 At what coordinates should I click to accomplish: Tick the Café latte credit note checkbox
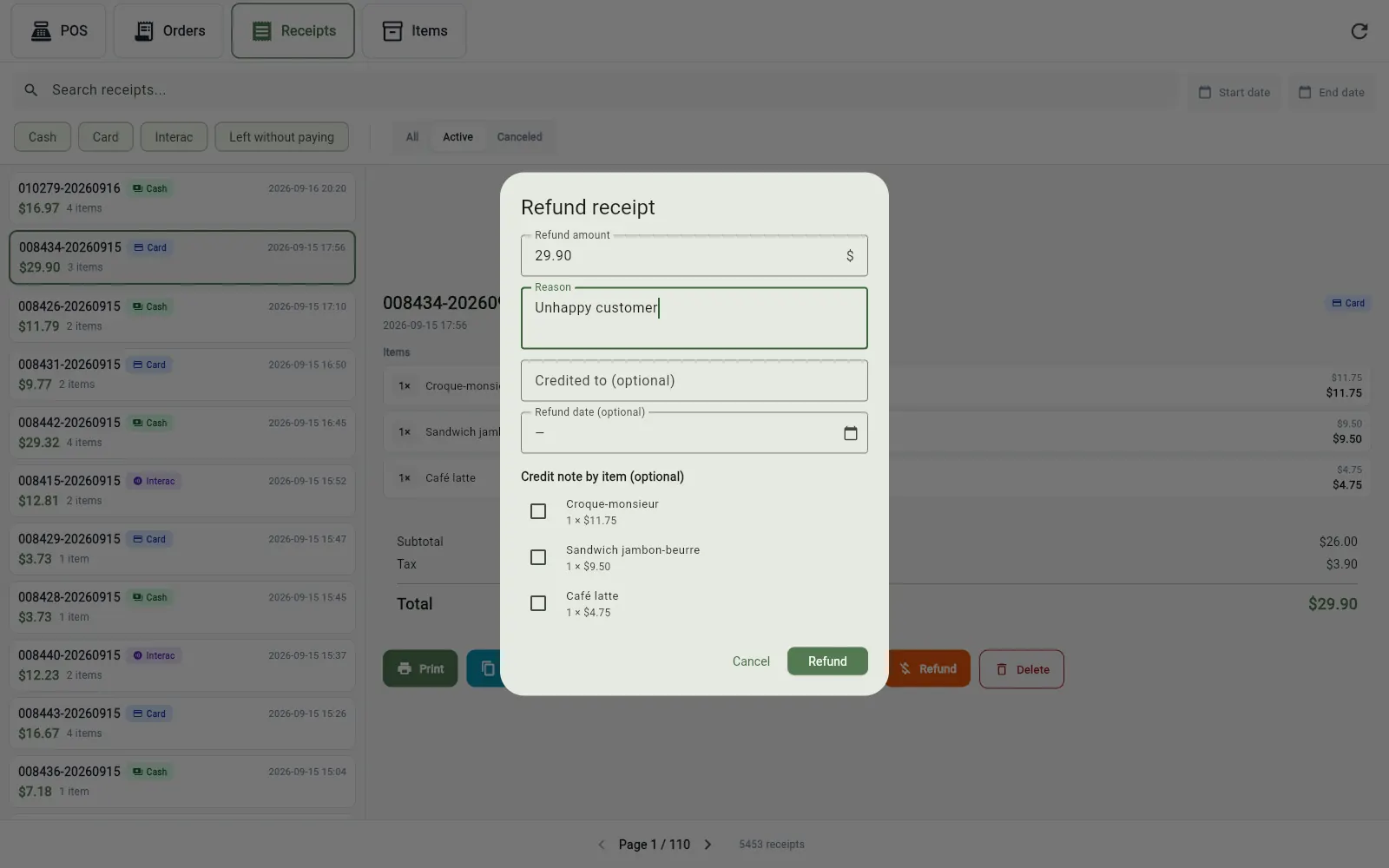pyautogui.click(x=538, y=603)
